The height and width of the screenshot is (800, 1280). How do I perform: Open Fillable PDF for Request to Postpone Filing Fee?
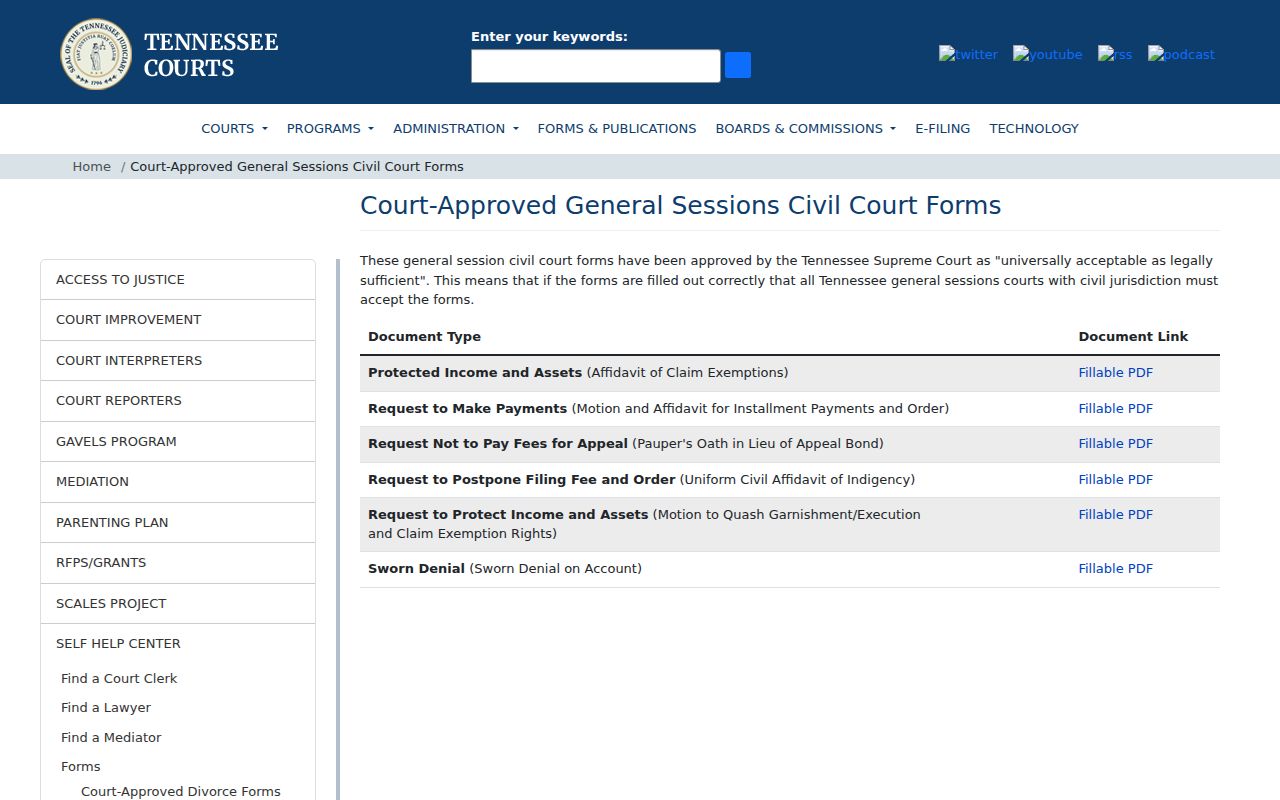pyautogui.click(x=1115, y=479)
